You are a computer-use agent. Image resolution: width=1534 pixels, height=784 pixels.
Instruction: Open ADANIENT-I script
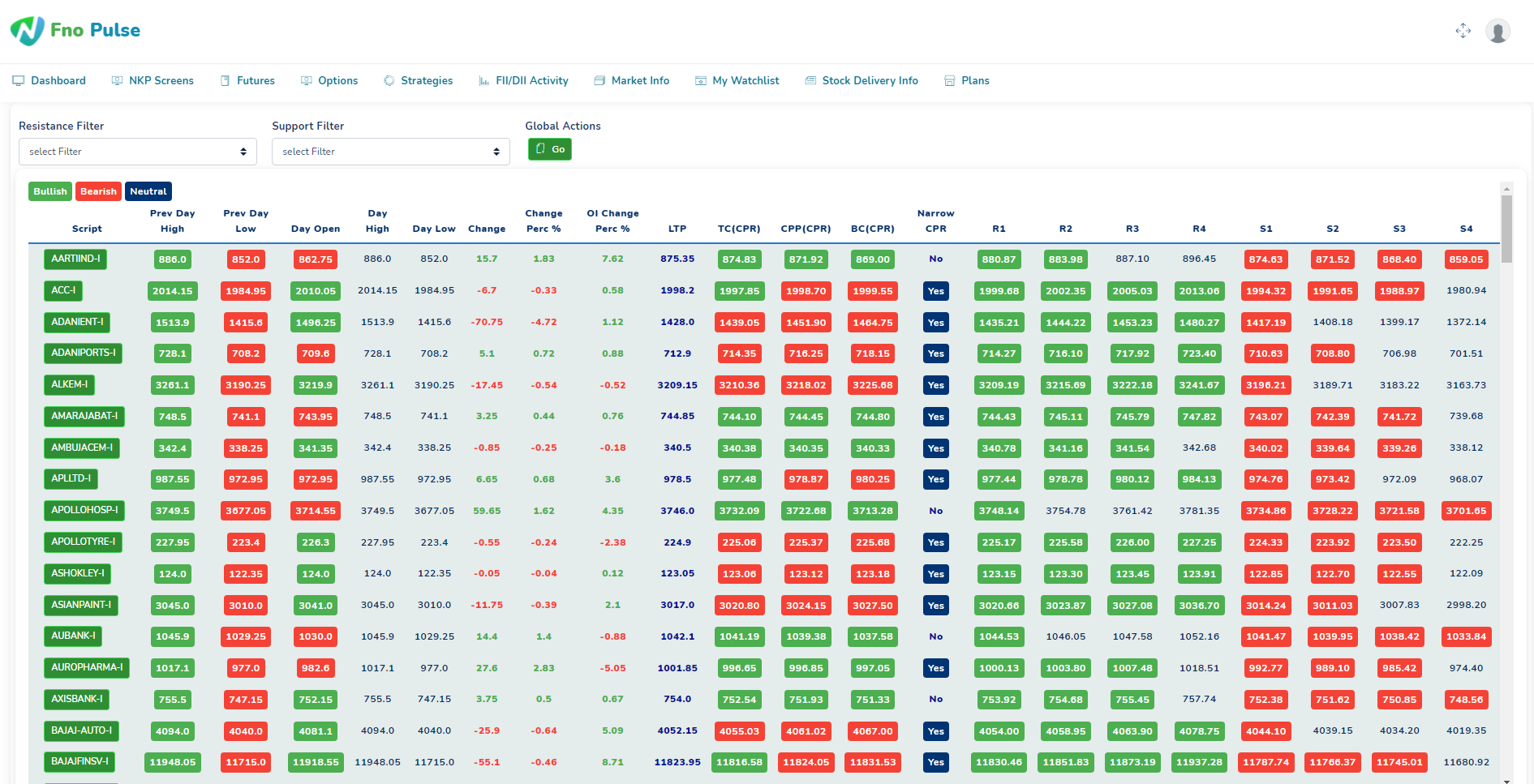77,322
